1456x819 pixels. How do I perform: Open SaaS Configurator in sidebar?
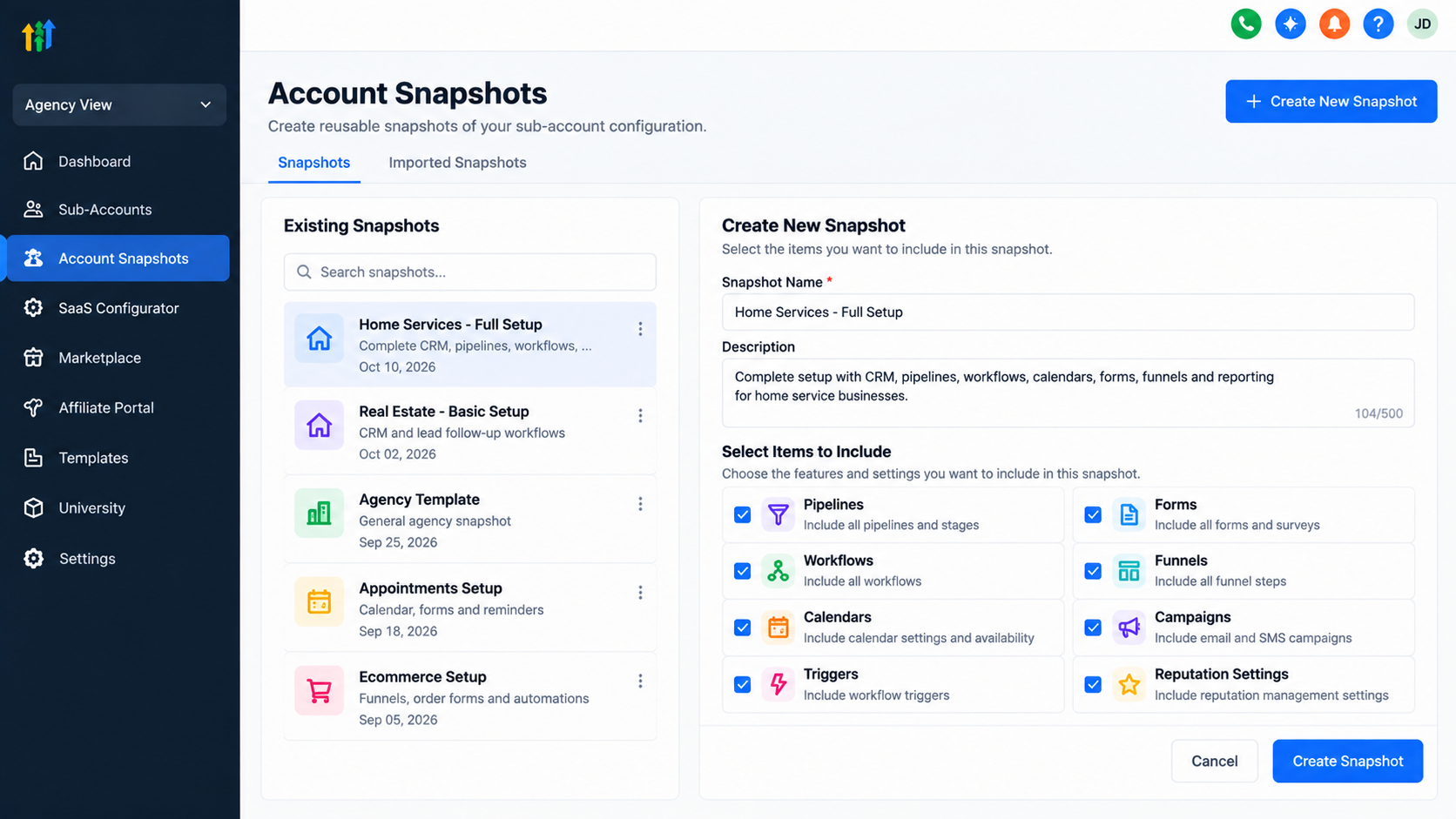pyautogui.click(x=118, y=308)
